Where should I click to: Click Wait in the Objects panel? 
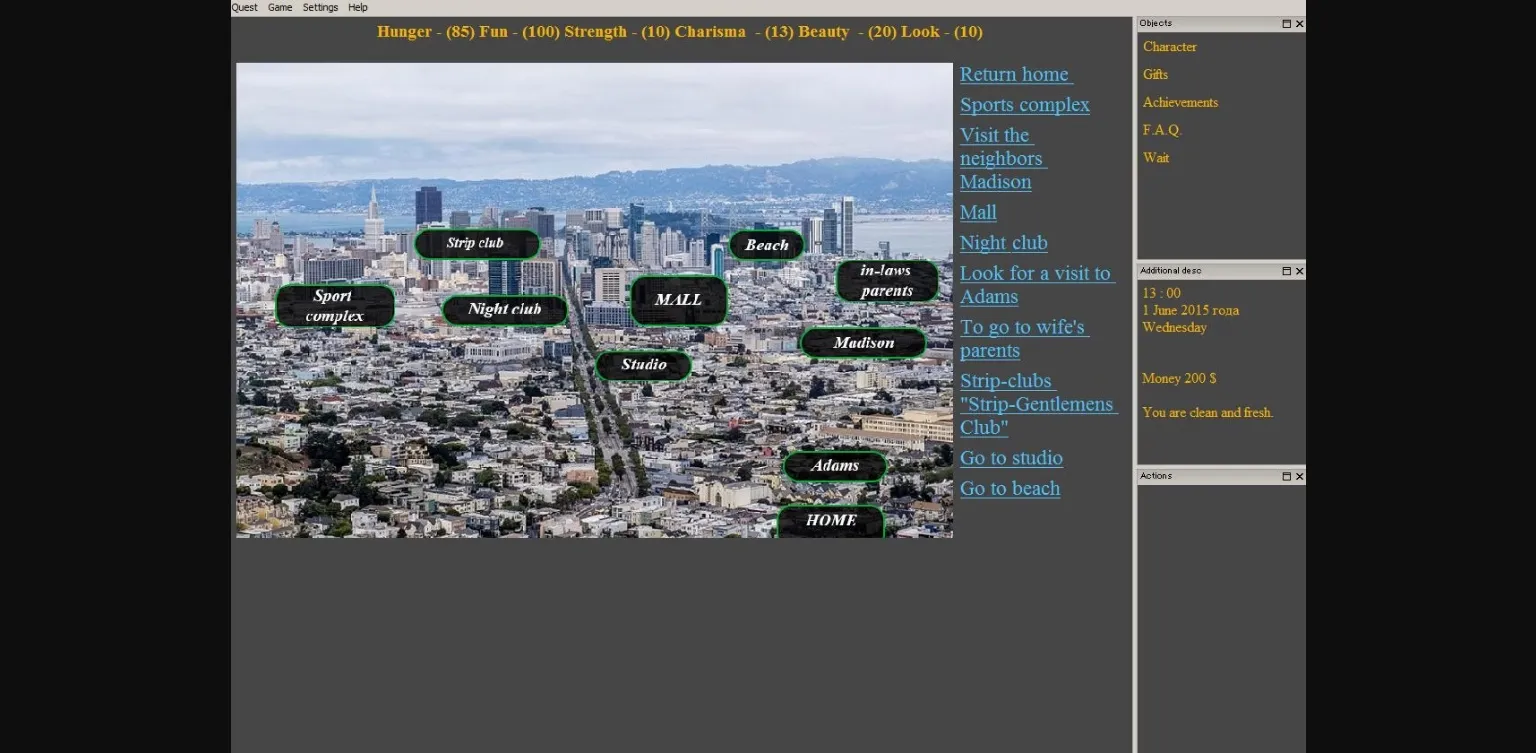(x=1156, y=158)
